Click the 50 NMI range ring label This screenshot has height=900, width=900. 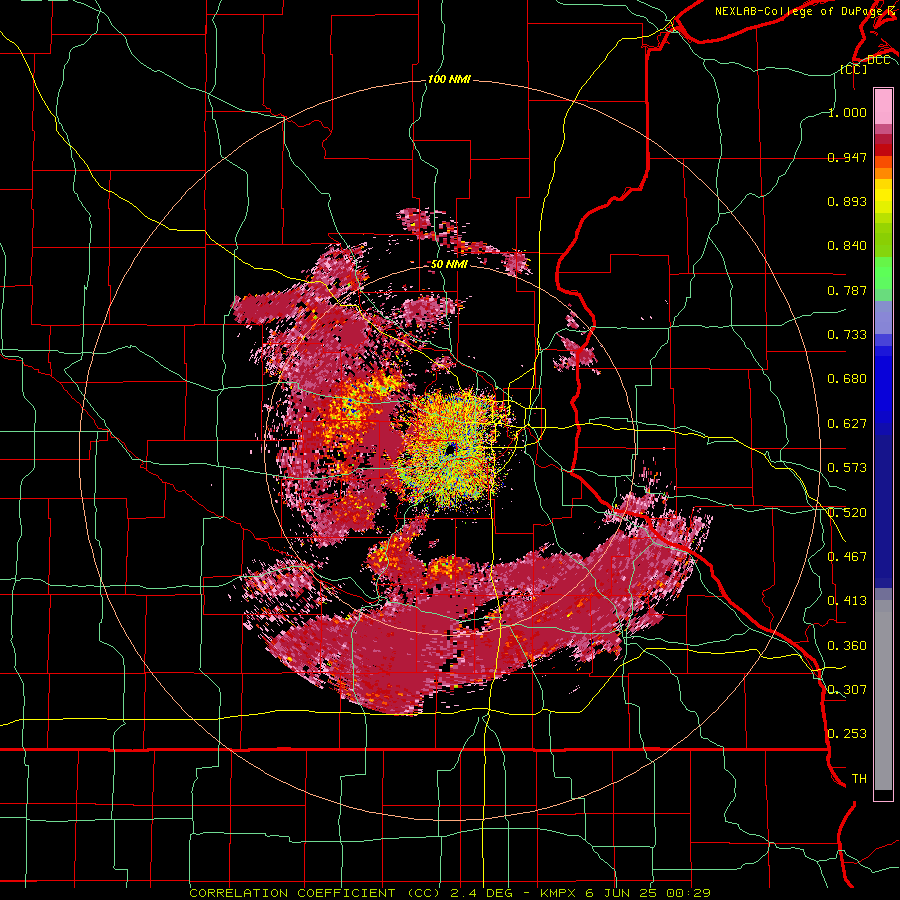[449, 264]
